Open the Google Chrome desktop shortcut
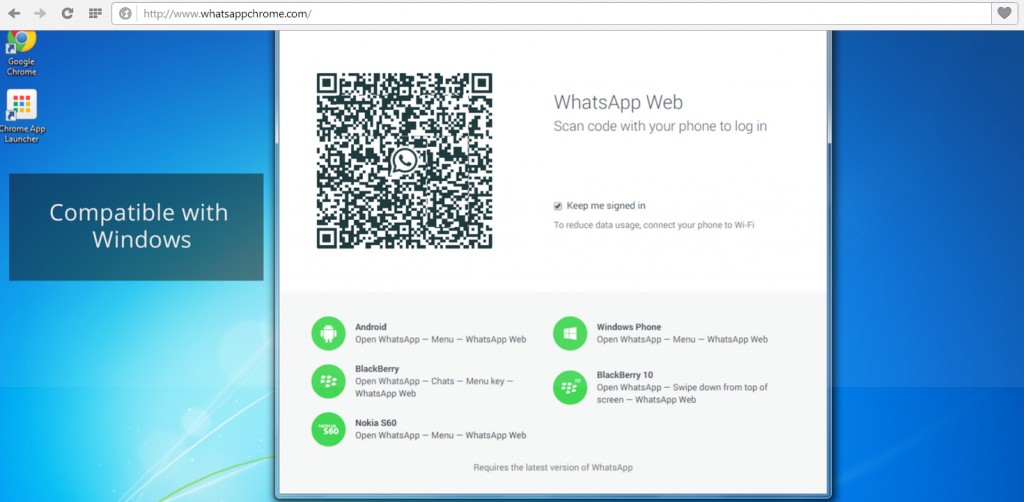 [22, 54]
